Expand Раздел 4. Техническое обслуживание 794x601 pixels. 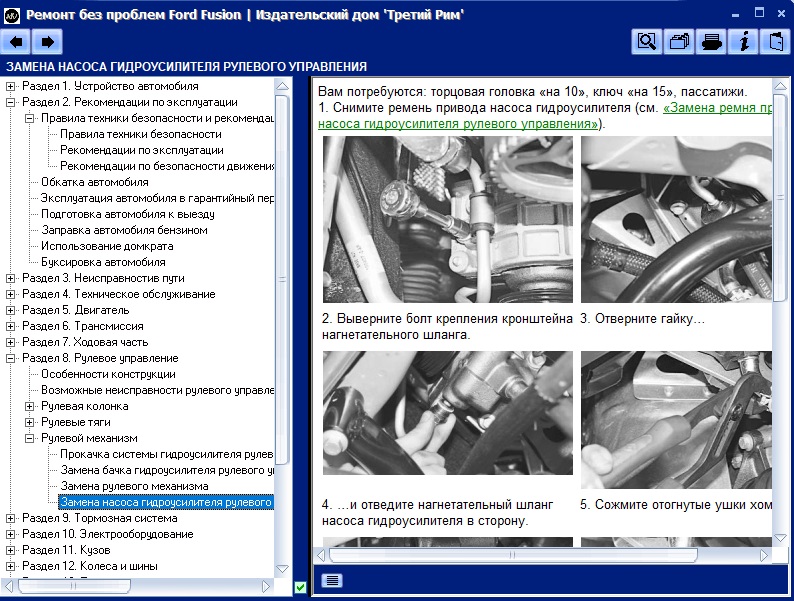pyautogui.click(x=10, y=294)
